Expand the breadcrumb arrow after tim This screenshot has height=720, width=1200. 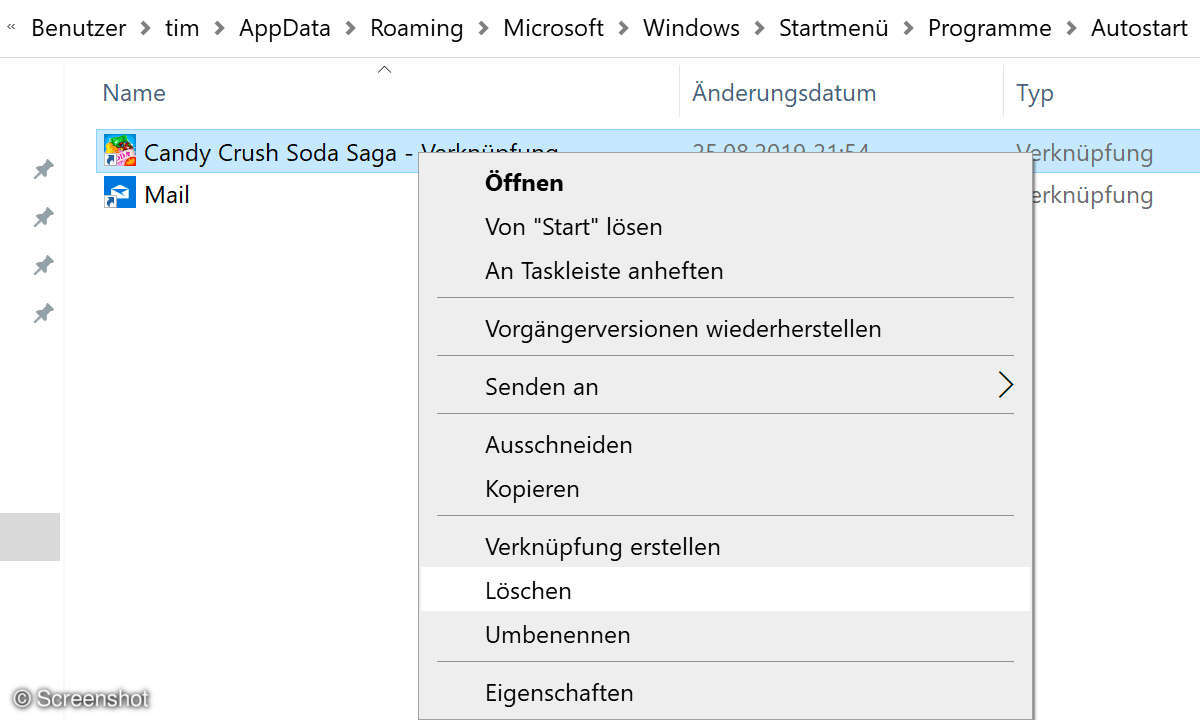point(219,28)
